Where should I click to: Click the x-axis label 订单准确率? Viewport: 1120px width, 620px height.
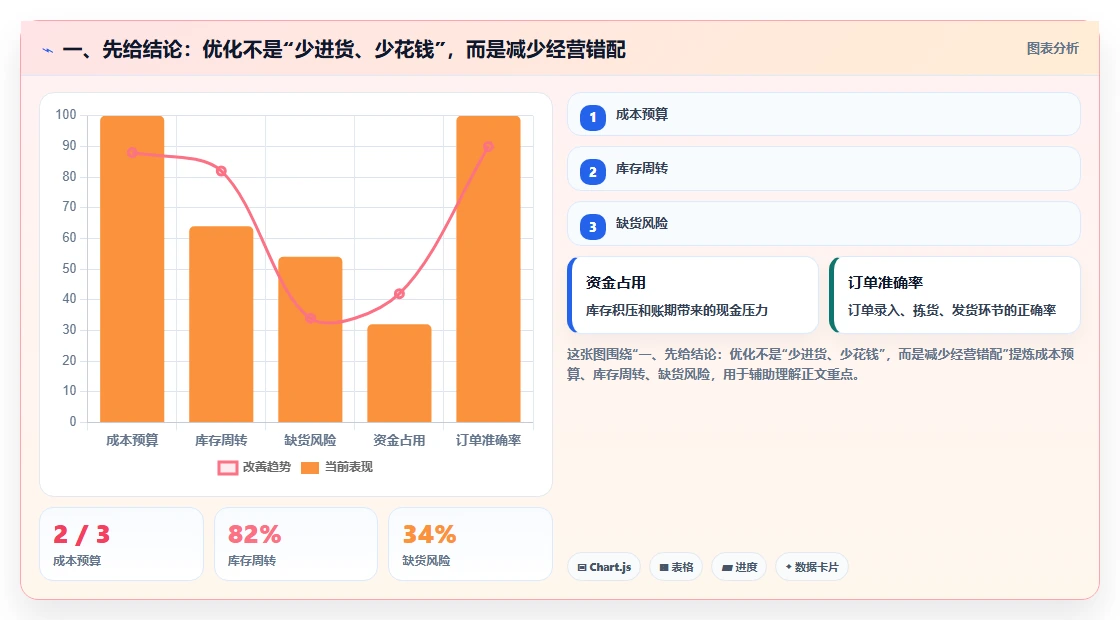pyautogui.click(x=489, y=441)
